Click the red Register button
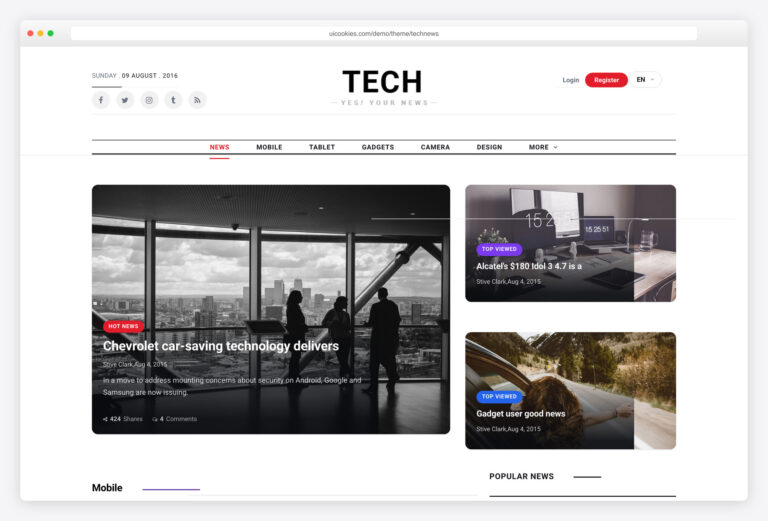Screen dimensions: 768x521 point(606,80)
